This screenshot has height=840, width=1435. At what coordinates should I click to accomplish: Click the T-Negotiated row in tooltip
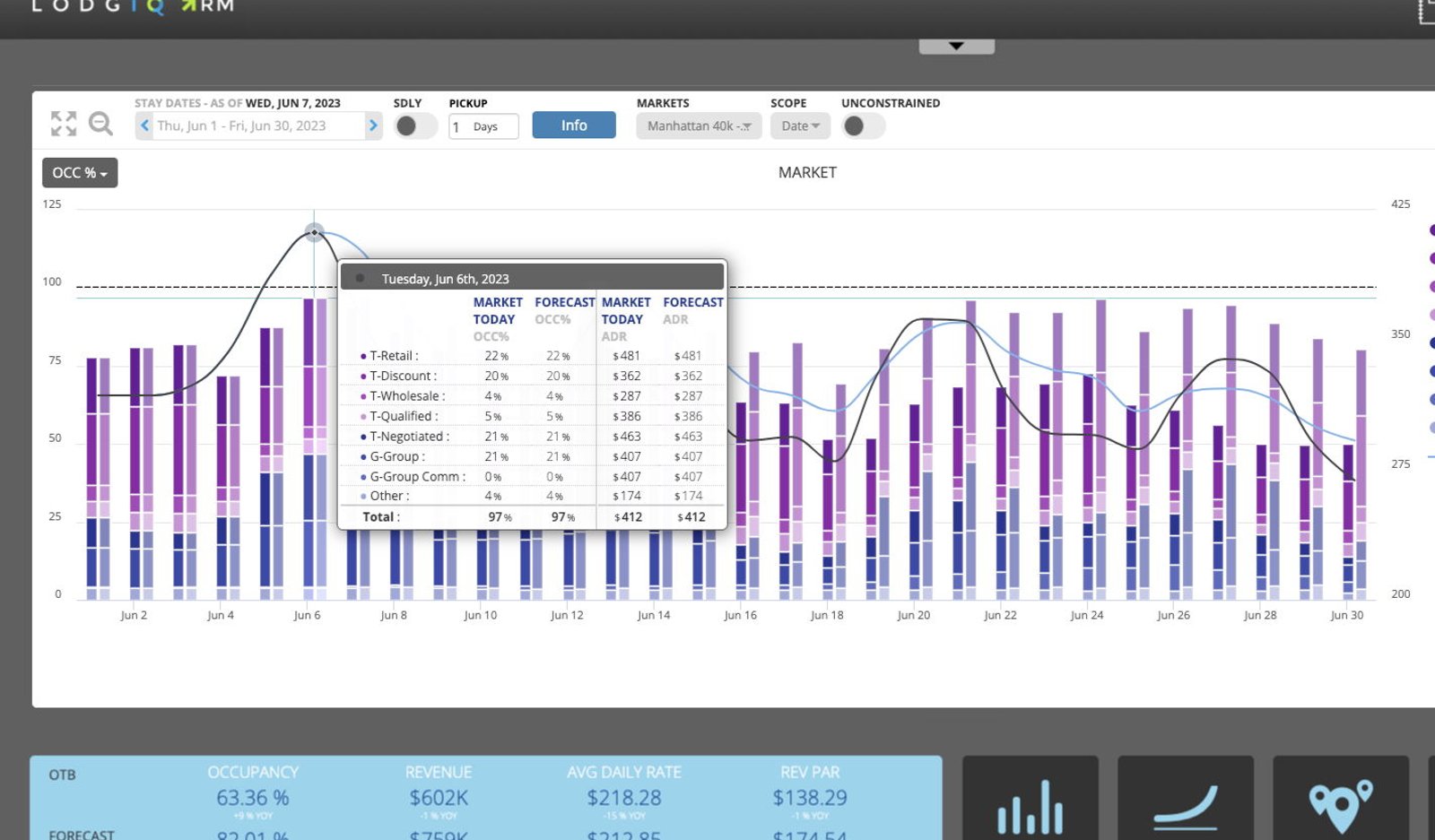pyautogui.click(x=533, y=436)
